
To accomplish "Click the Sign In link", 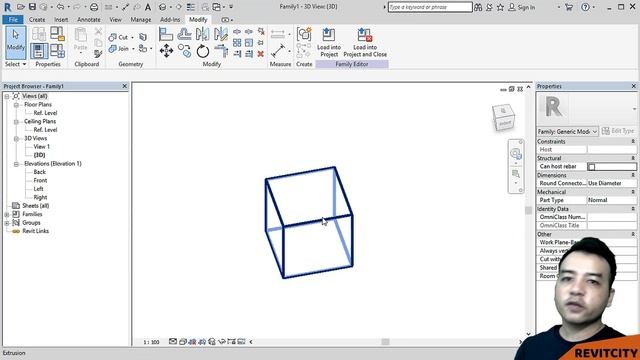I will click(x=522, y=7).
